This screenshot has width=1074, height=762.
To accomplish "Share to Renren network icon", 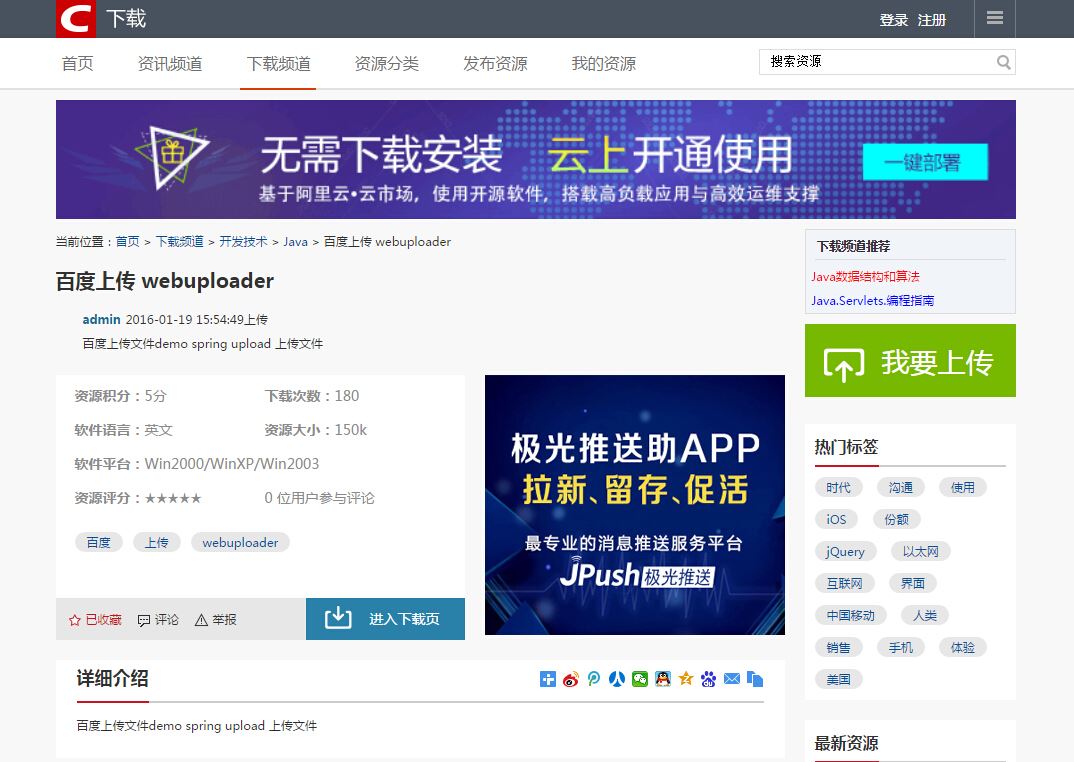I will 616,679.
